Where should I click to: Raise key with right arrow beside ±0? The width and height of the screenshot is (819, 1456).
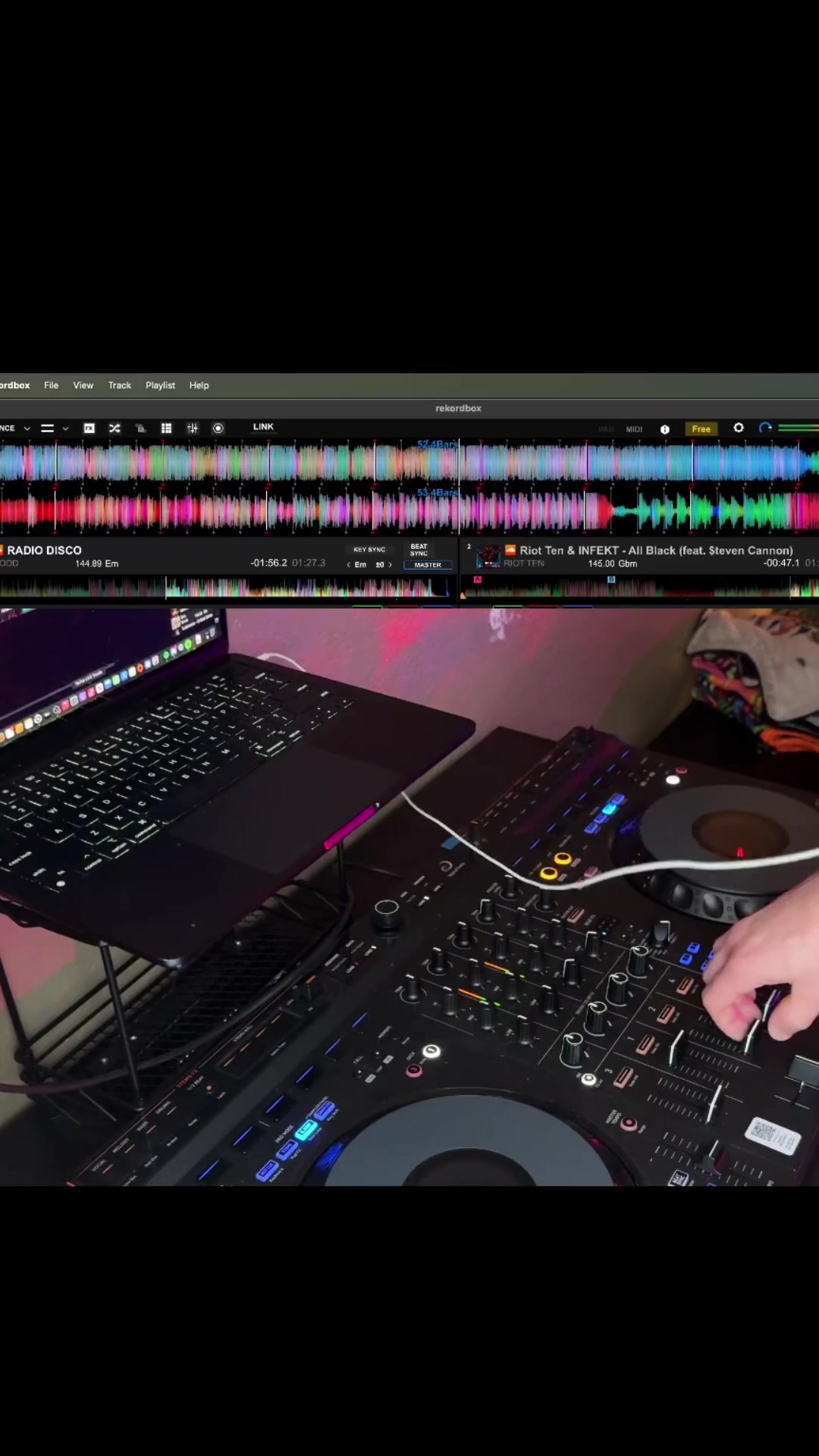(391, 565)
